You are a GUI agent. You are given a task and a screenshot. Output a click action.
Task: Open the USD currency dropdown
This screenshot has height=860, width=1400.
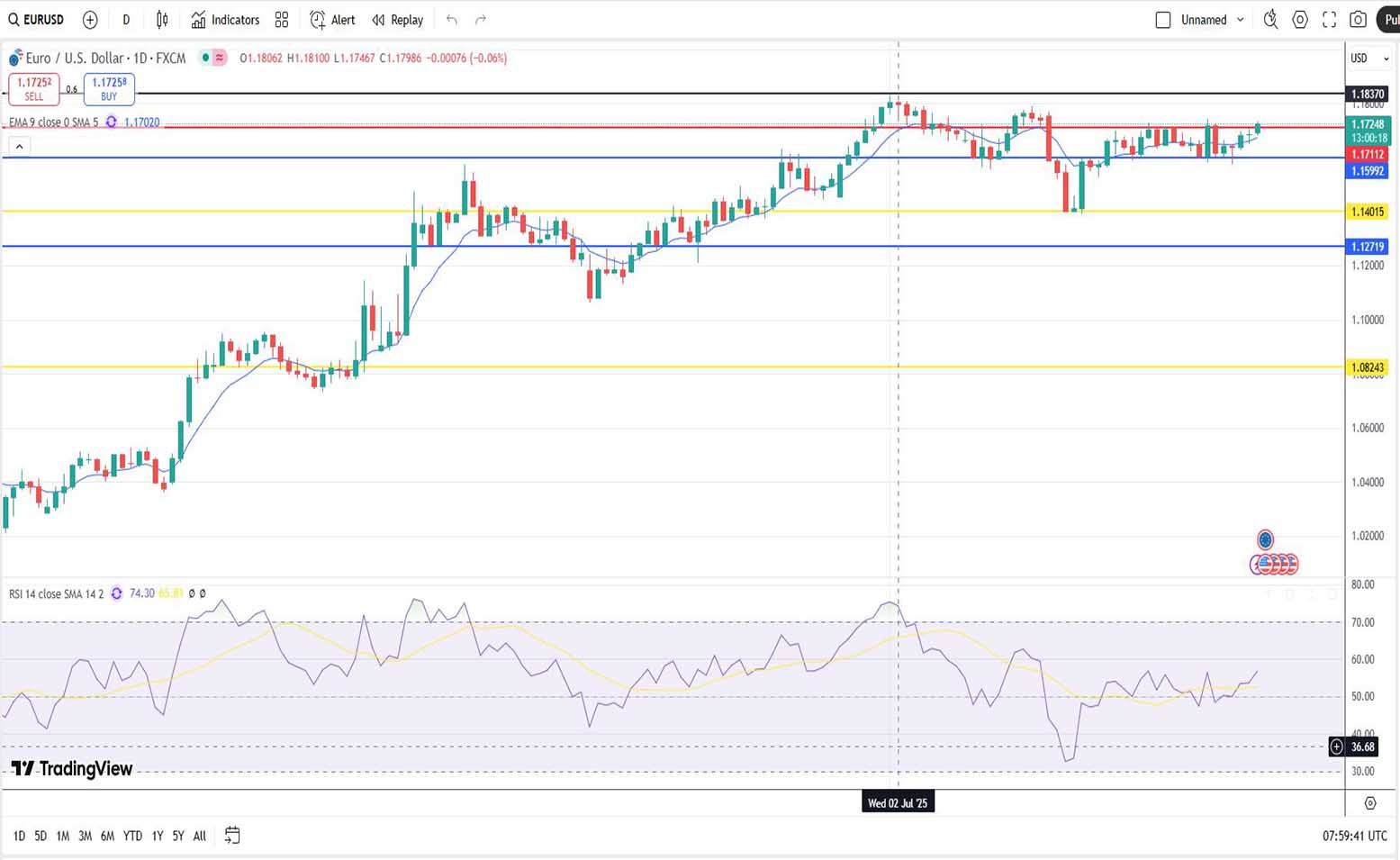pyautogui.click(x=1368, y=59)
